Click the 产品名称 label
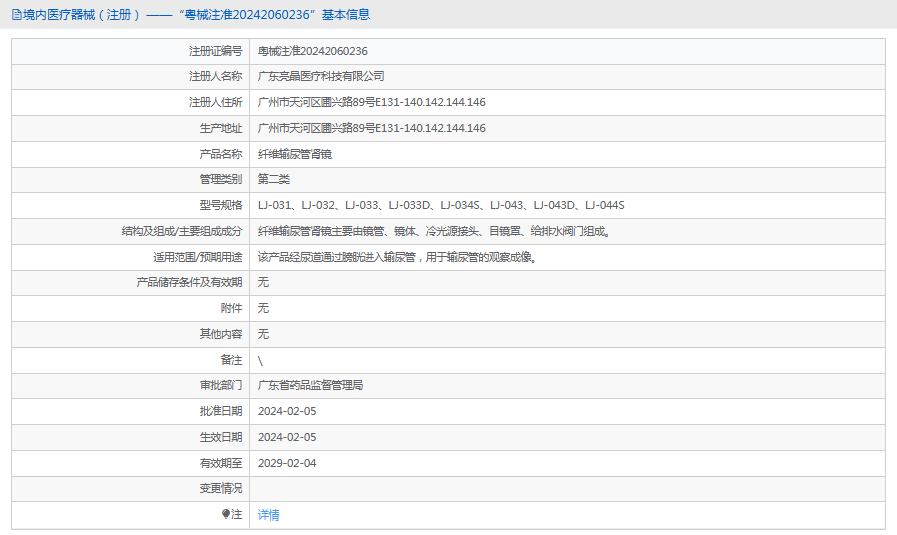Screen dimensions: 897x535 (x=221, y=154)
